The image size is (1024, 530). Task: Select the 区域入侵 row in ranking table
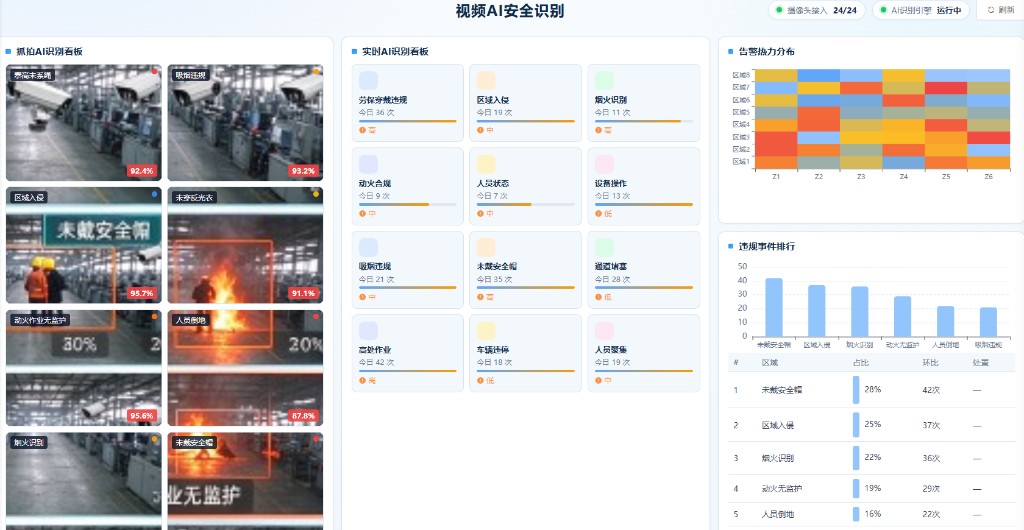click(872, 425)
